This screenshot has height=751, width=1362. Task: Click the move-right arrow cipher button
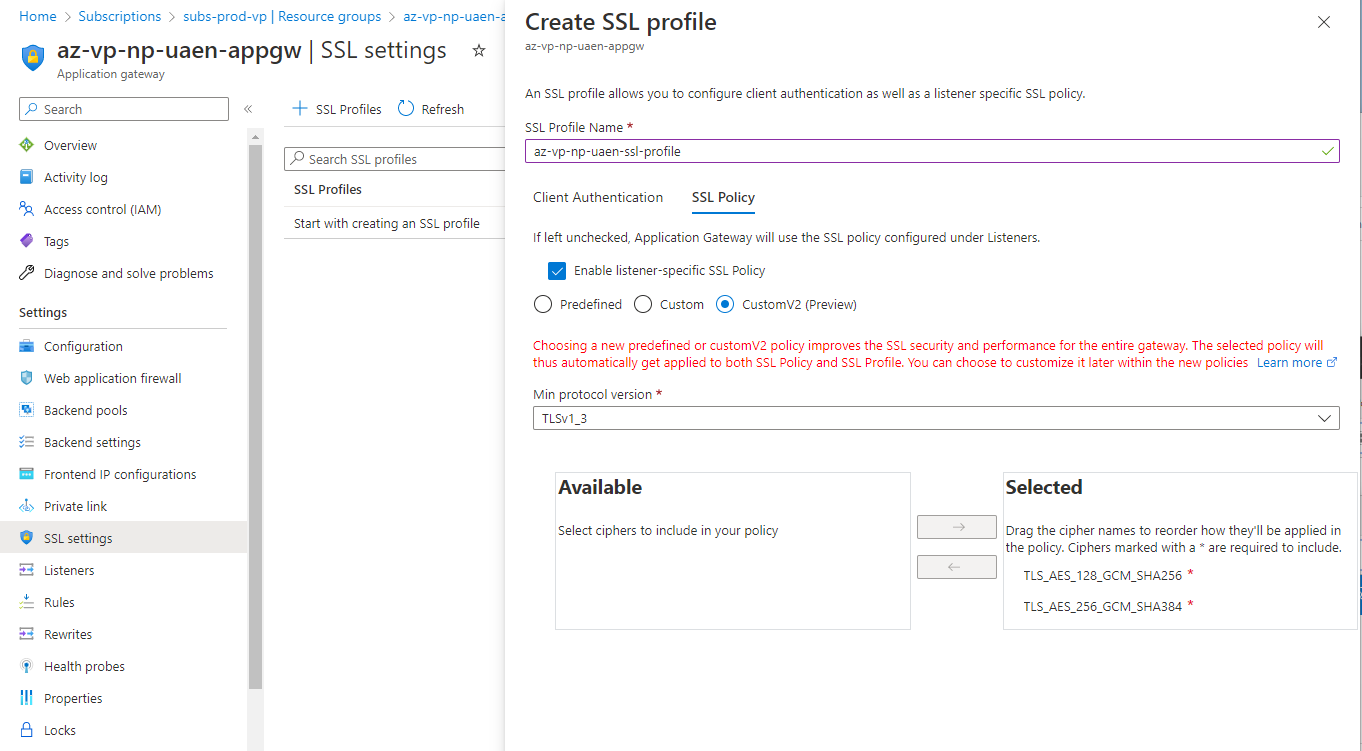tap(957, 527)
